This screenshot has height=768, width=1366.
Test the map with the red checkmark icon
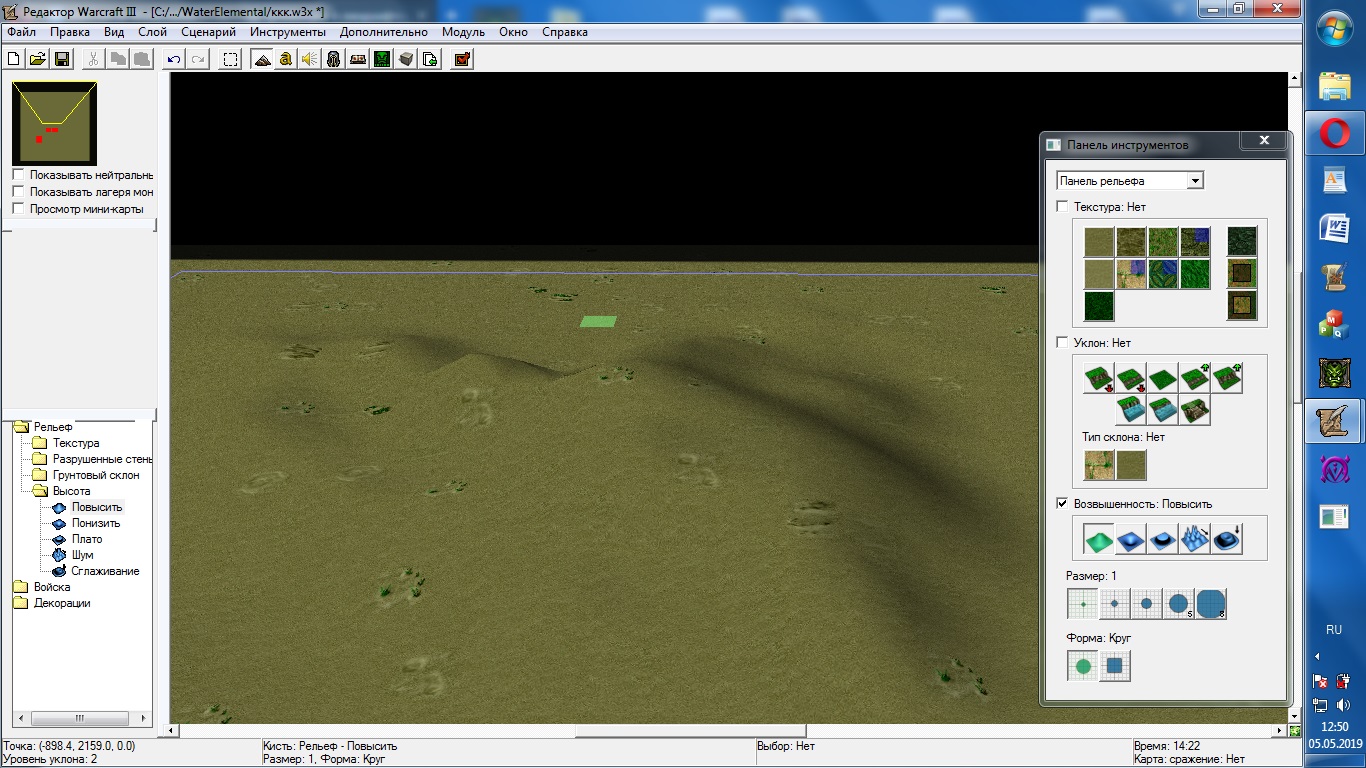[462, 59]
